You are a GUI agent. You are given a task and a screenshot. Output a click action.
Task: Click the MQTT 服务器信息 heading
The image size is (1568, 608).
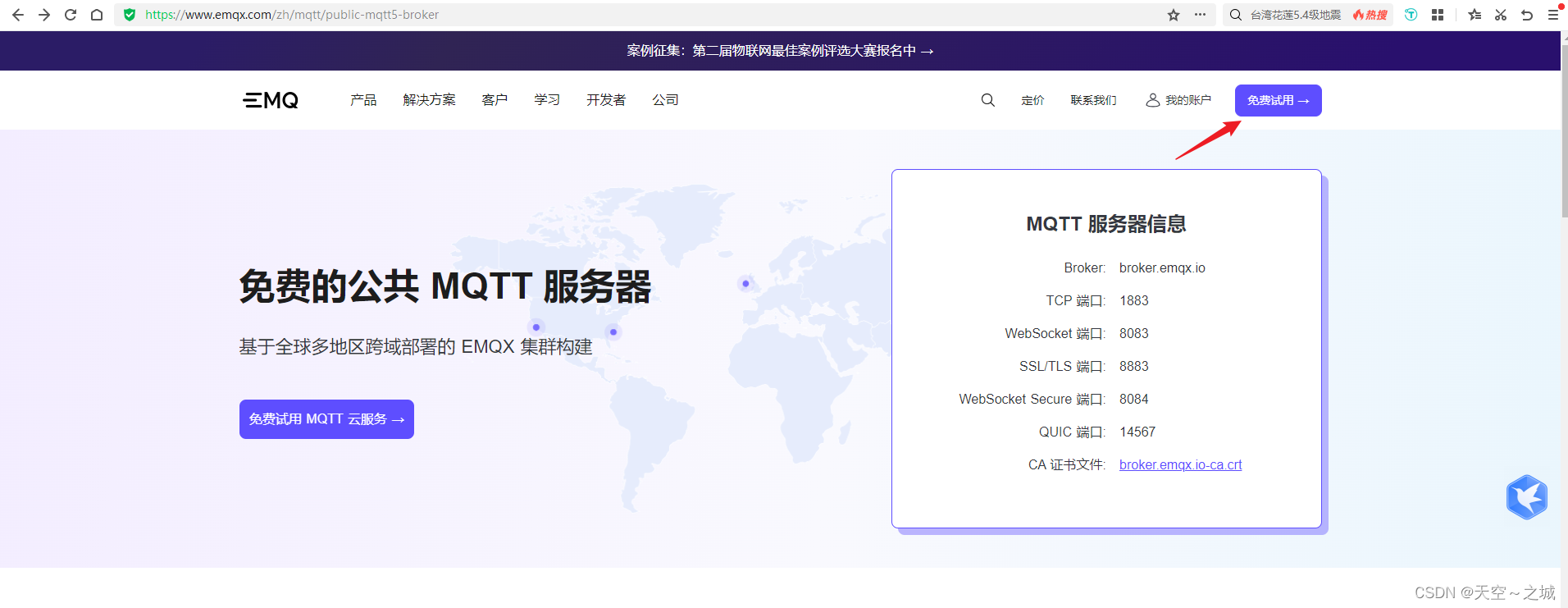pyautogui.click(x=1106, y=224)
